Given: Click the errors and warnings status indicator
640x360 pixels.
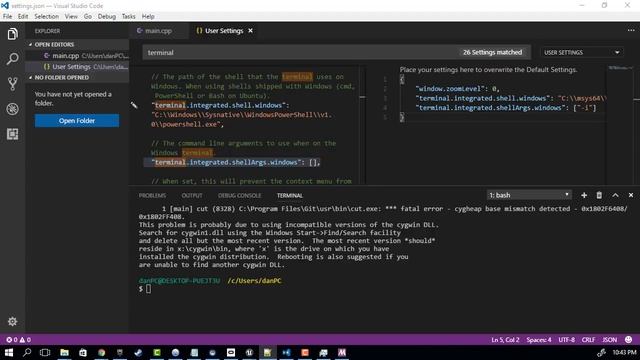Looking at the screenshot, I should tap(18, 340).
